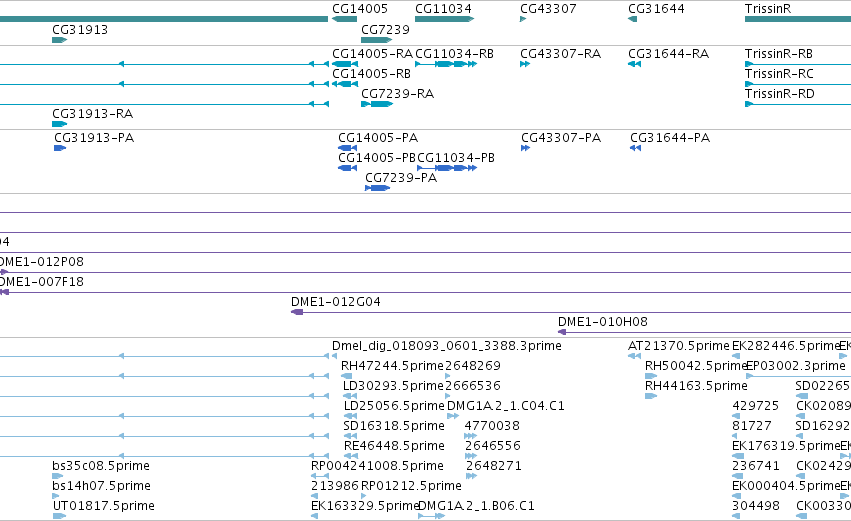Select the CG31644 gene label

(656, 9)
